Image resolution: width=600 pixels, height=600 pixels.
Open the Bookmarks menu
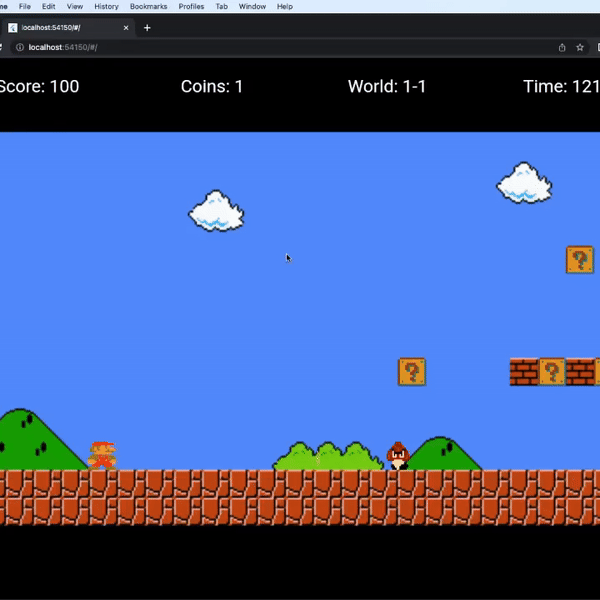(148, 6)
